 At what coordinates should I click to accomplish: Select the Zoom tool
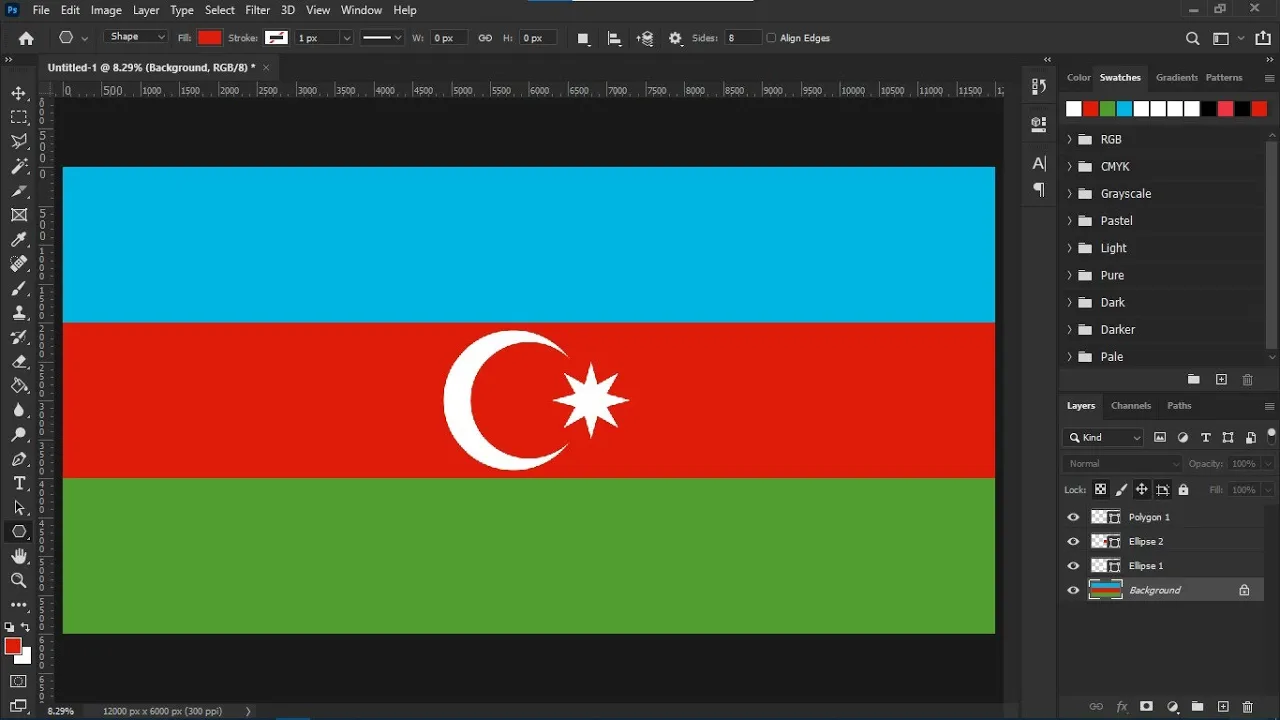pos(19,581)
